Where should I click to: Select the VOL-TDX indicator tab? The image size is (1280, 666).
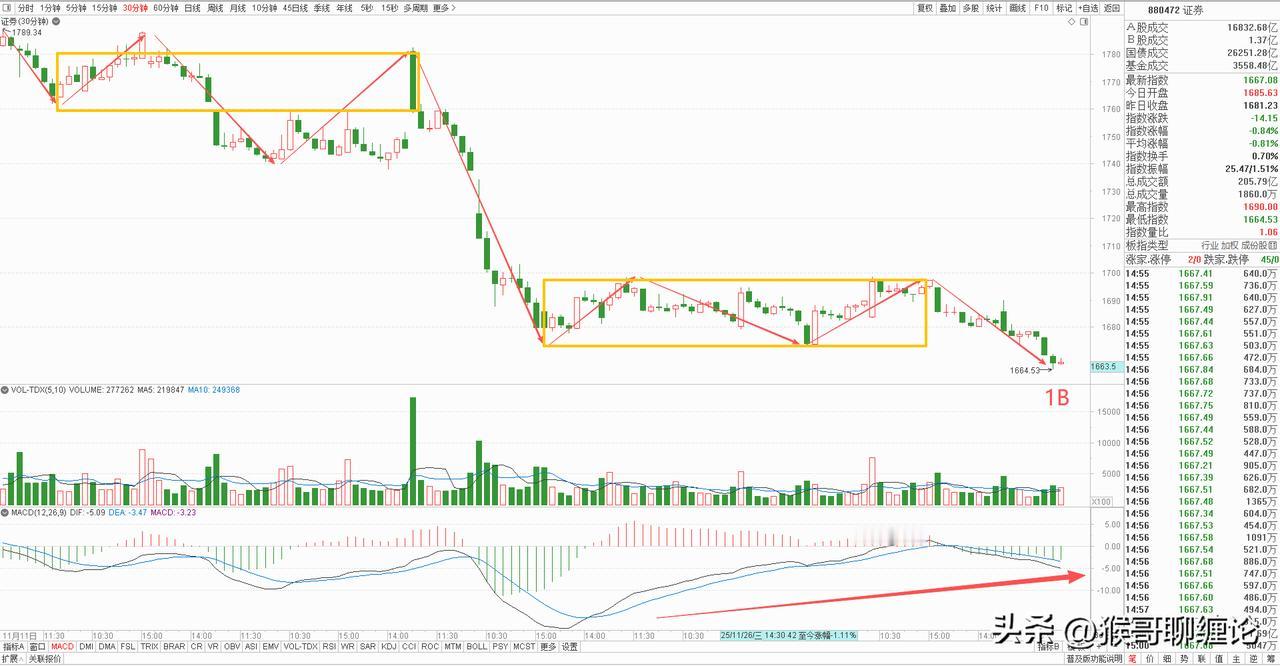tap(301, 648)
